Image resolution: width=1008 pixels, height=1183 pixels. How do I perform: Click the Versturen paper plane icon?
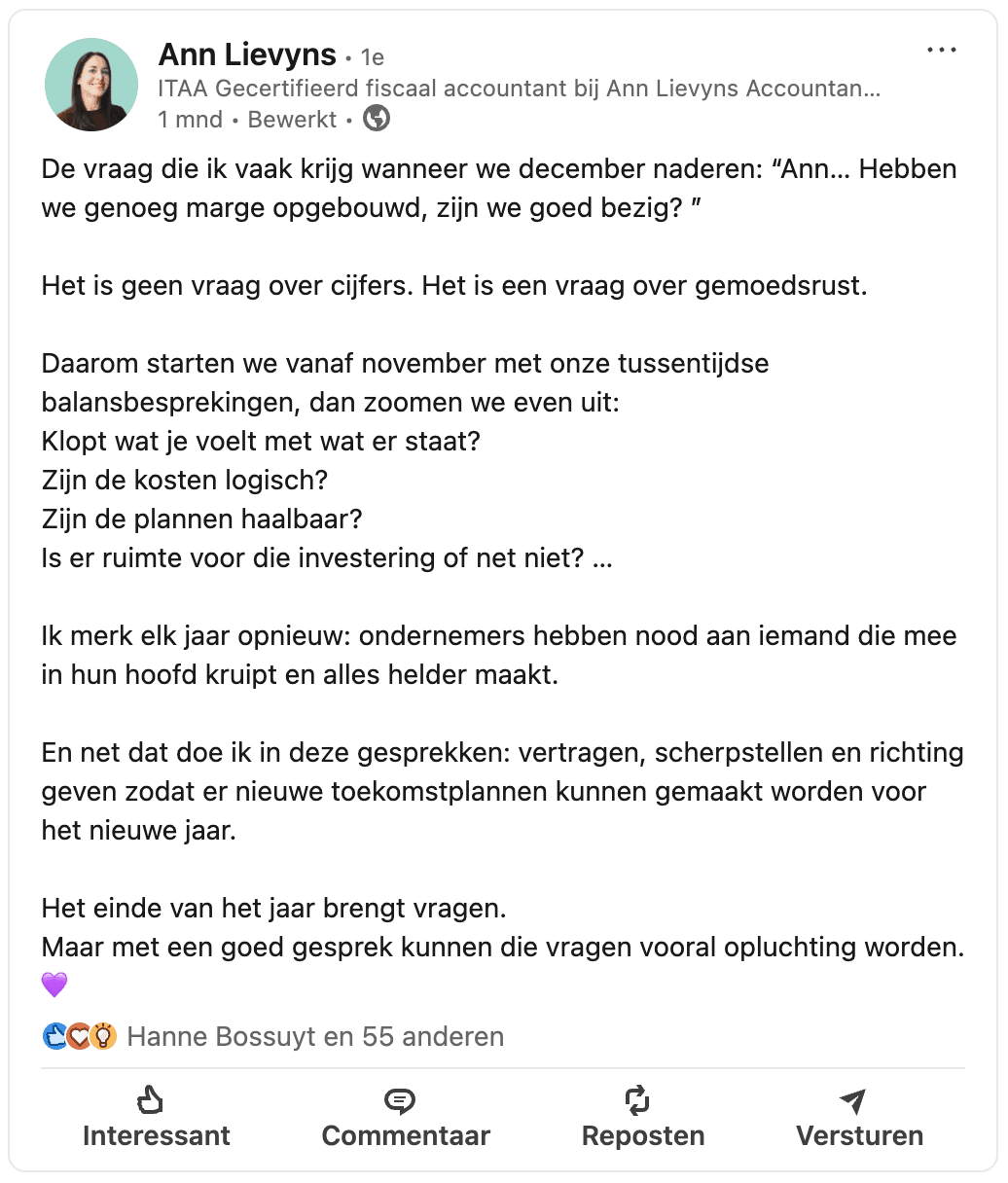852,1101
